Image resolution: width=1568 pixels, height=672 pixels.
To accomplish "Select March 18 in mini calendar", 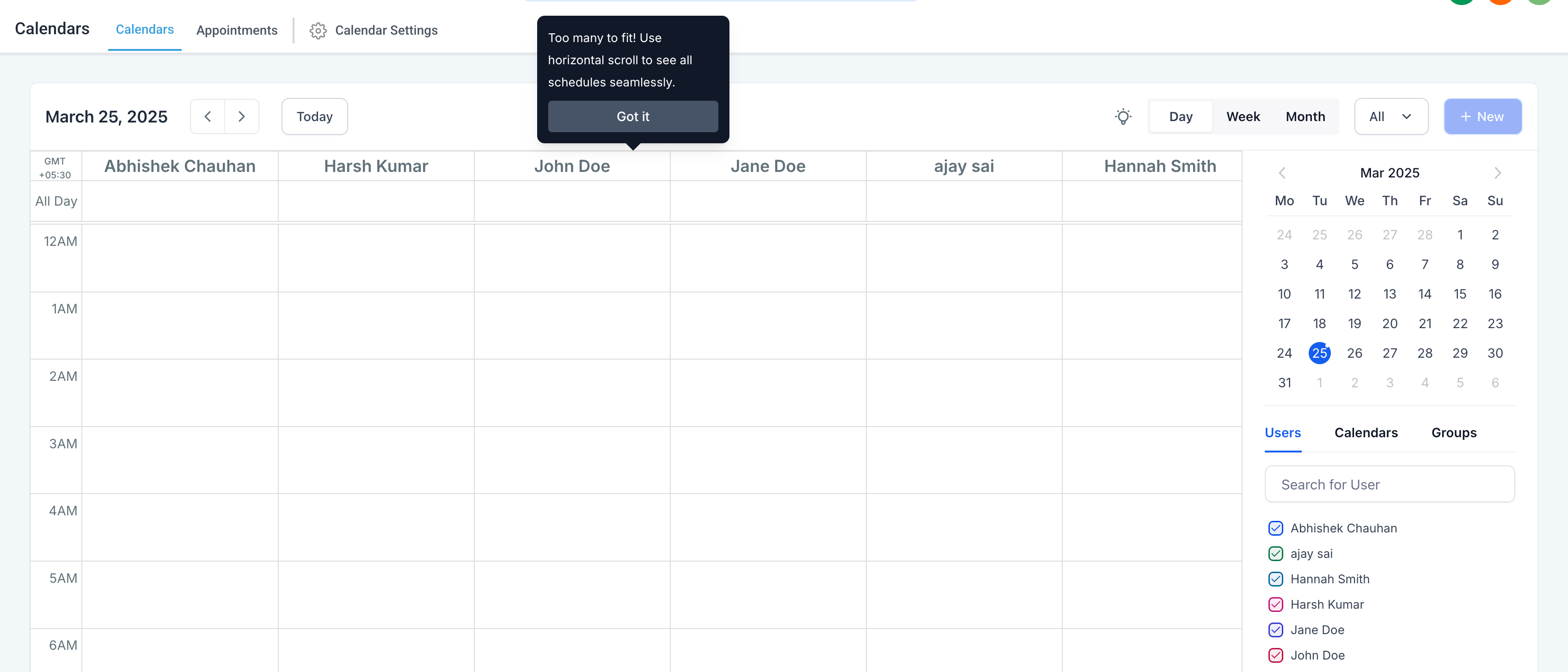I will click(1319, 324).
